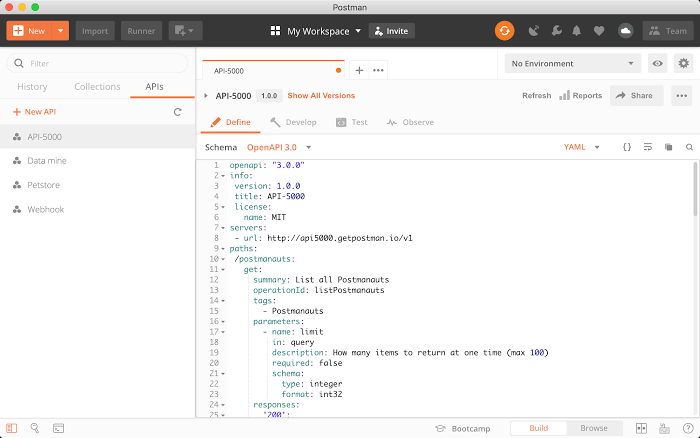Click the refresh icon next to New API

pyautogui.click(x=177, y=112)
